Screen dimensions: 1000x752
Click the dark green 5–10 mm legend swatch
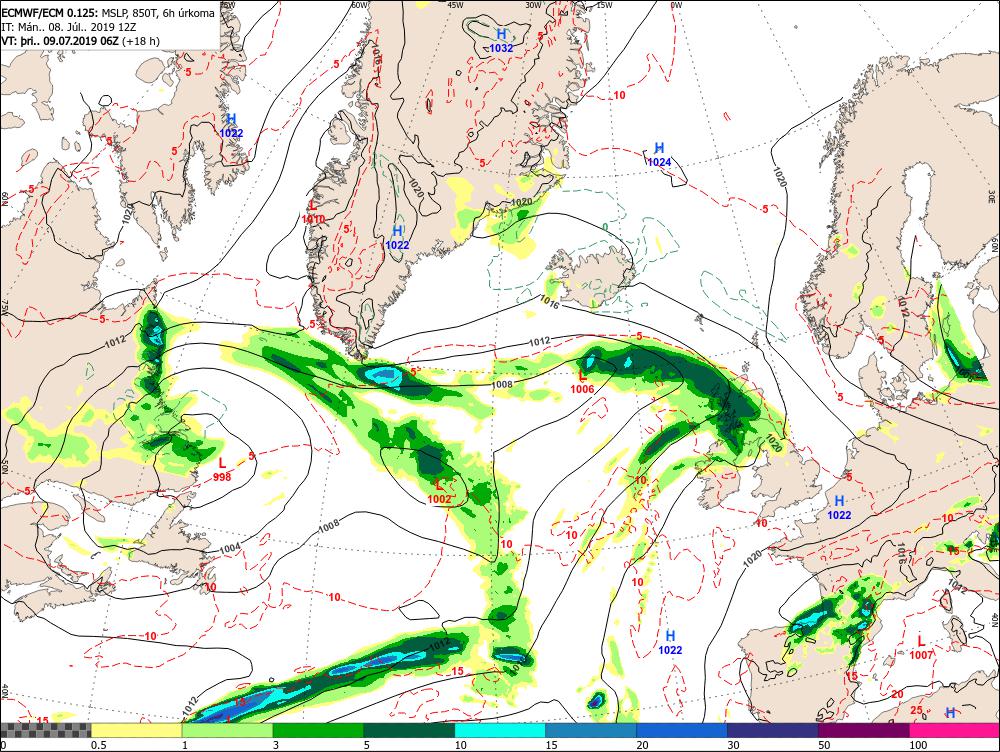409,730
